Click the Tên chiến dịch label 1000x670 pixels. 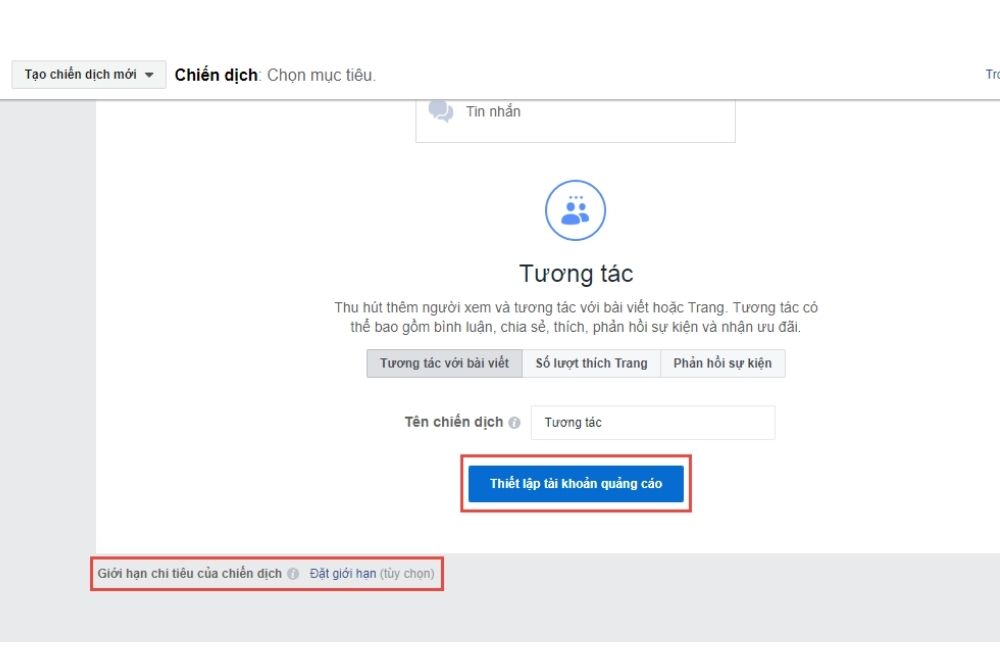(x=454, y=422)
